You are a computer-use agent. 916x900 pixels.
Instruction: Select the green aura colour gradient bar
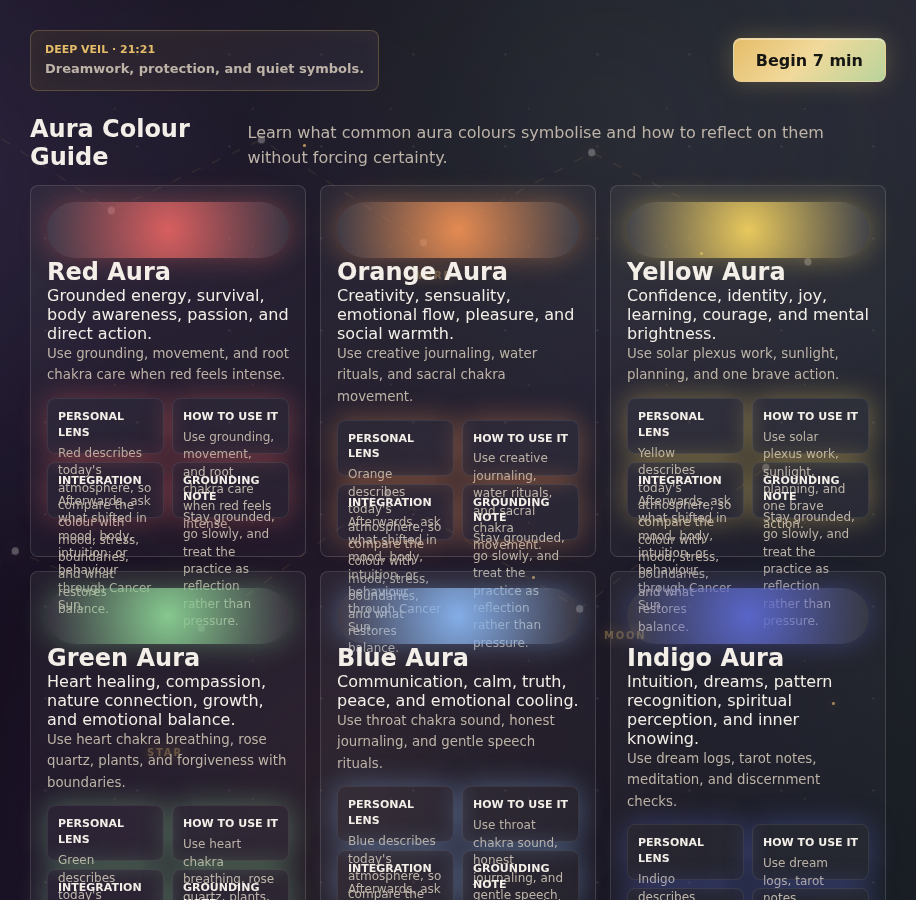(x=168, y=616)
